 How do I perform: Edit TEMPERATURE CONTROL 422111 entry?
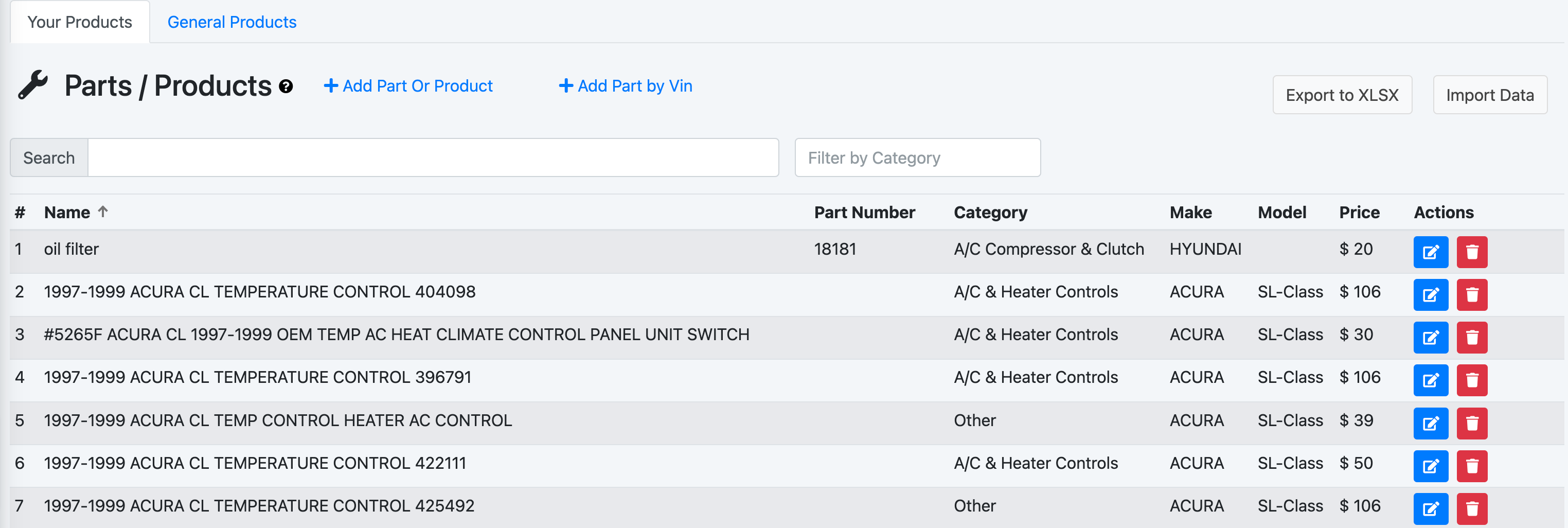pos(1431,466)
